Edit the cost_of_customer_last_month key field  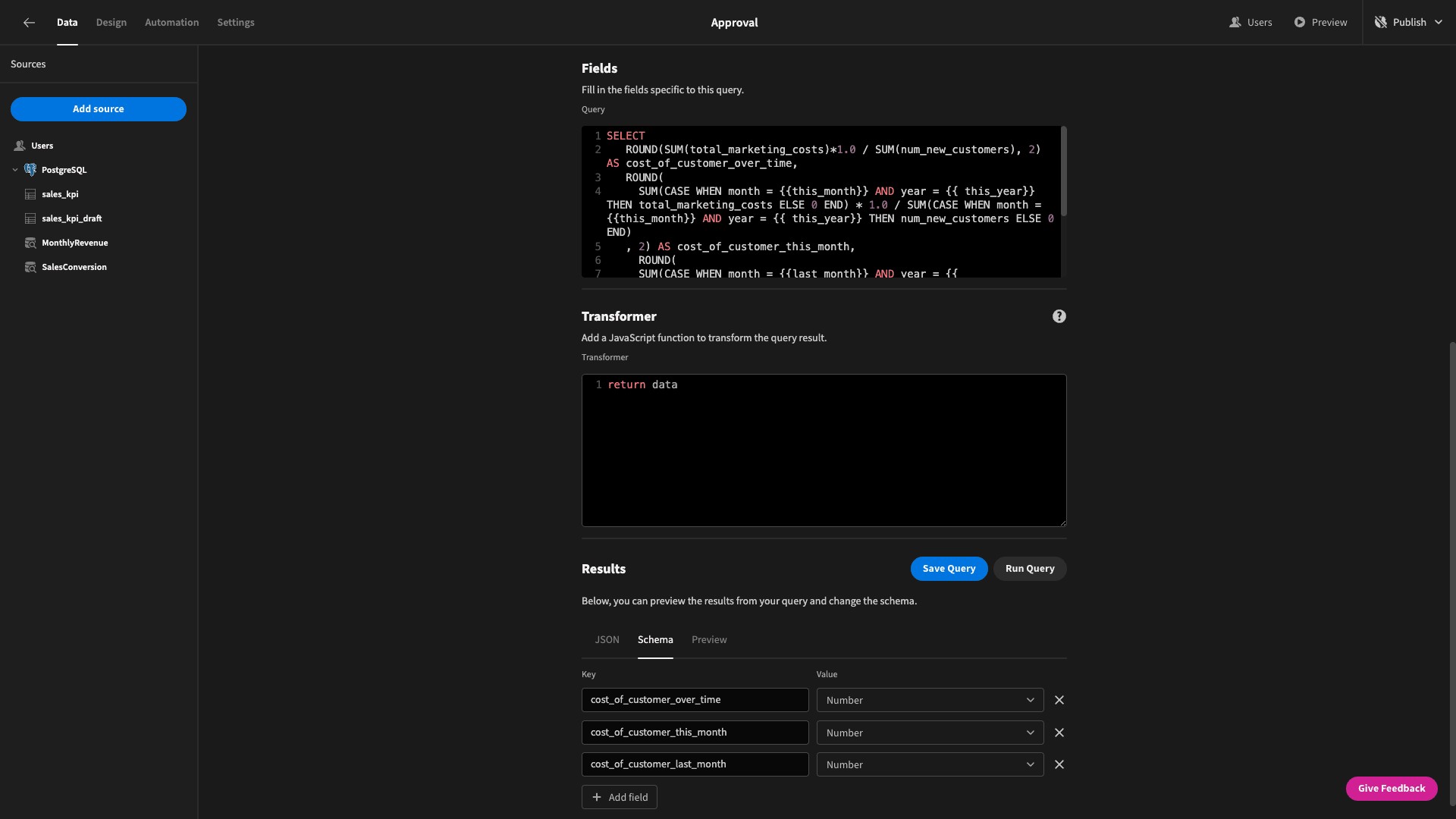coord(695,764)
